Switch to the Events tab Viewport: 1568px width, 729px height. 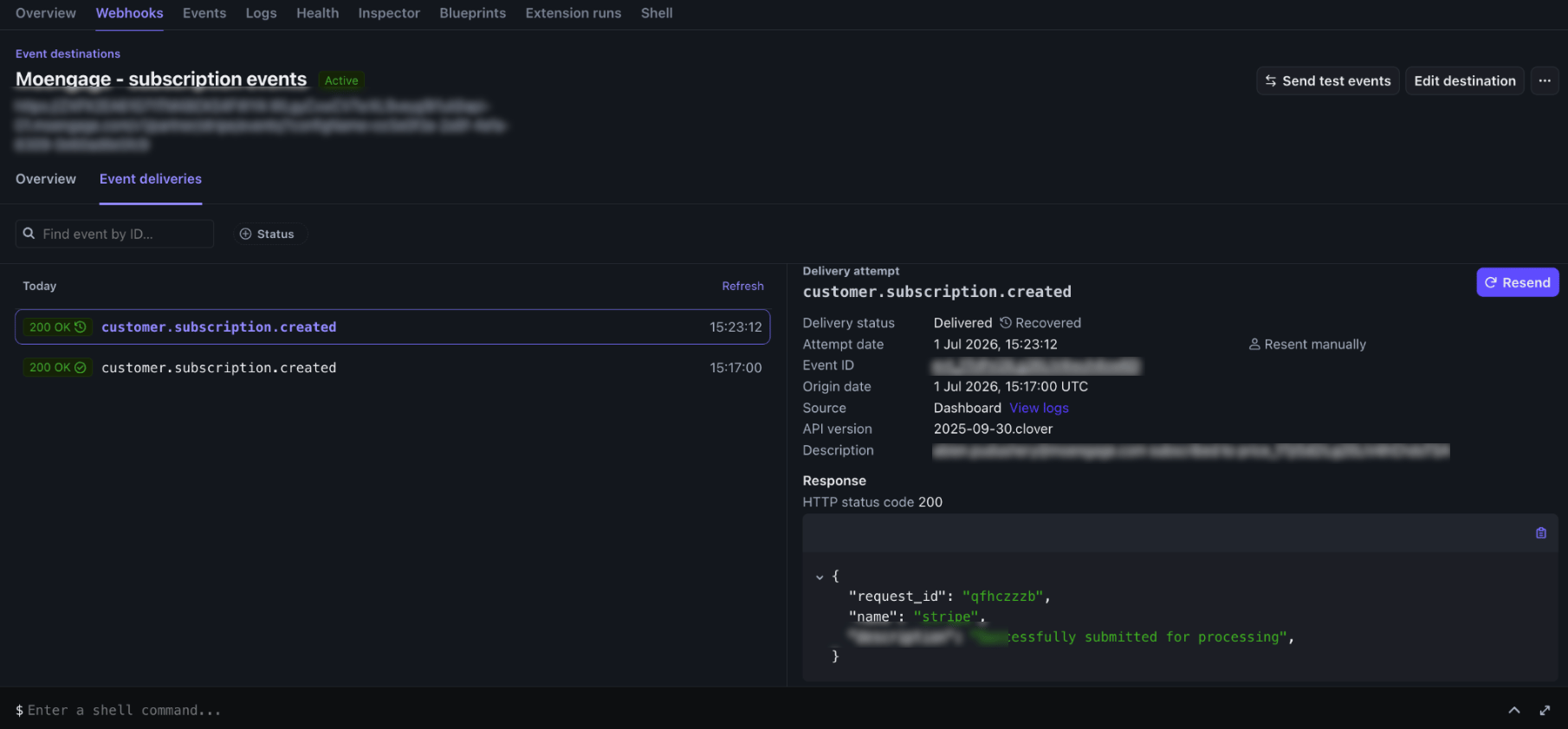tap(204, 13)
